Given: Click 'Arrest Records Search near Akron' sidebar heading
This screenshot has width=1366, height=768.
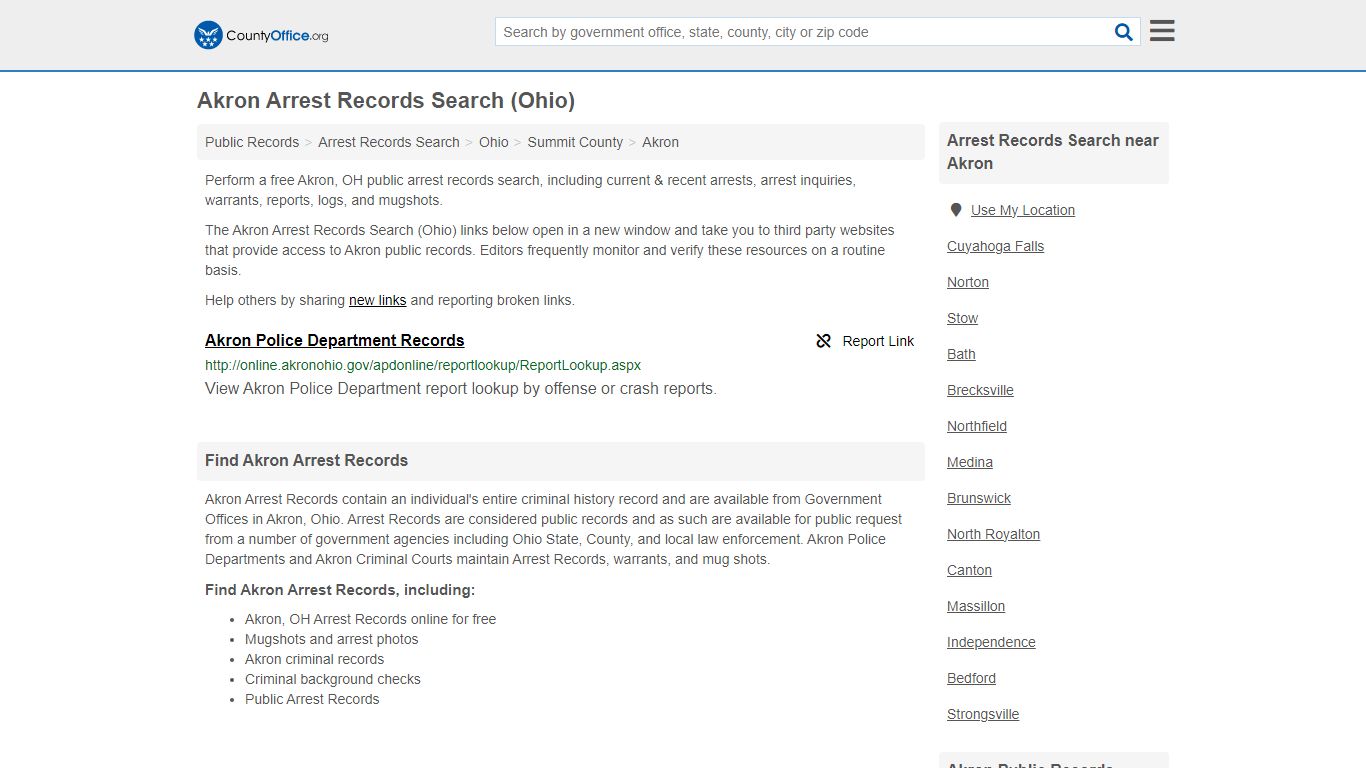Looking at the screenshot, I should click(1053, 152).
